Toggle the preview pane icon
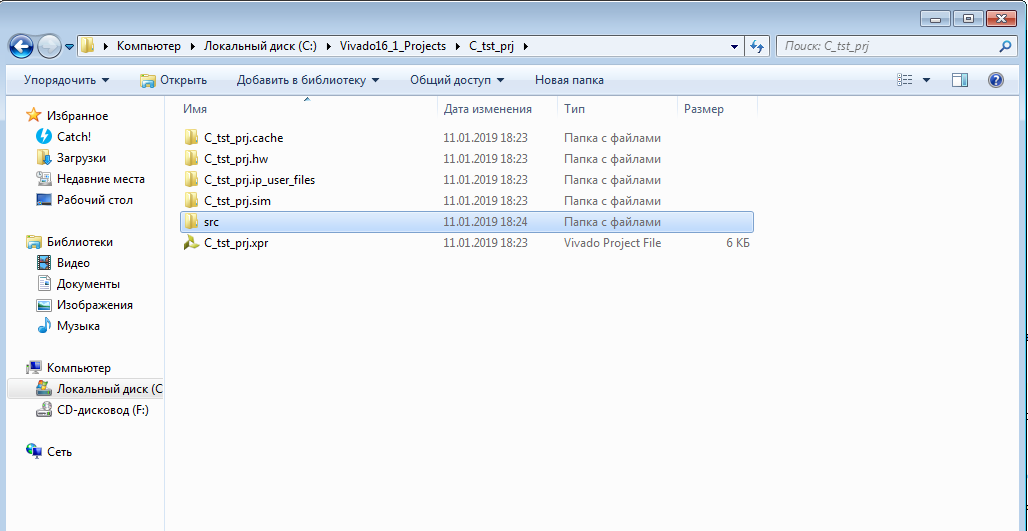1028x531 pixels. pyautogui.click(x=959, y=80)
